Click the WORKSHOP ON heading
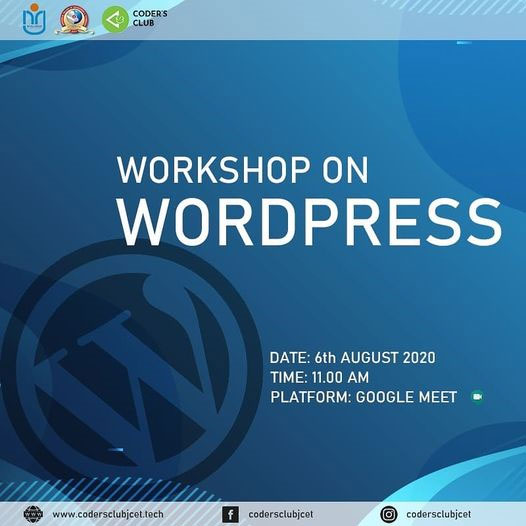 (x=243, y=170)
